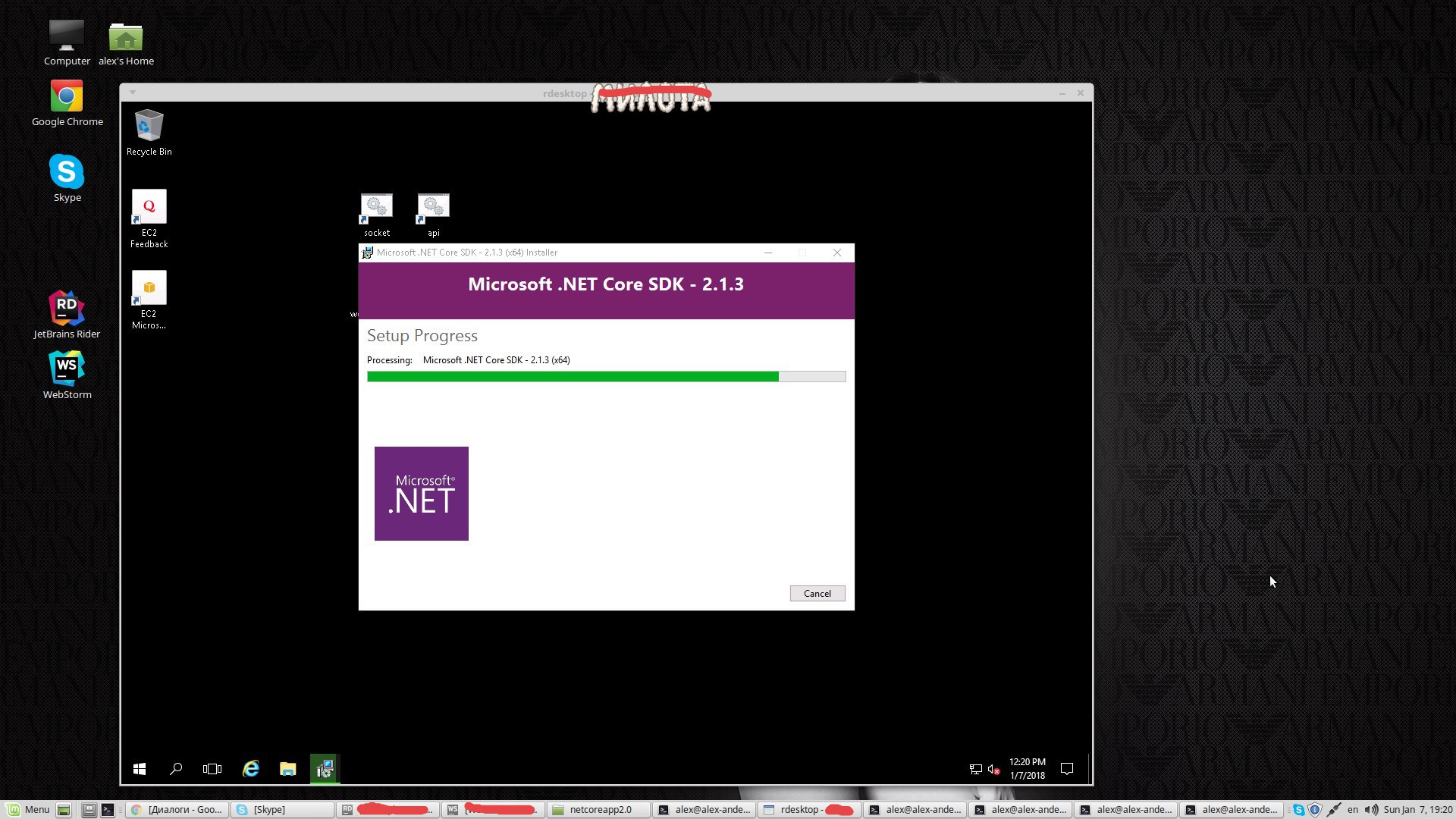This screenshot has height=819, width=1456.
Task: Switch to the netcoreapp2.0 taskbar window
Action: tap(599, 809)
